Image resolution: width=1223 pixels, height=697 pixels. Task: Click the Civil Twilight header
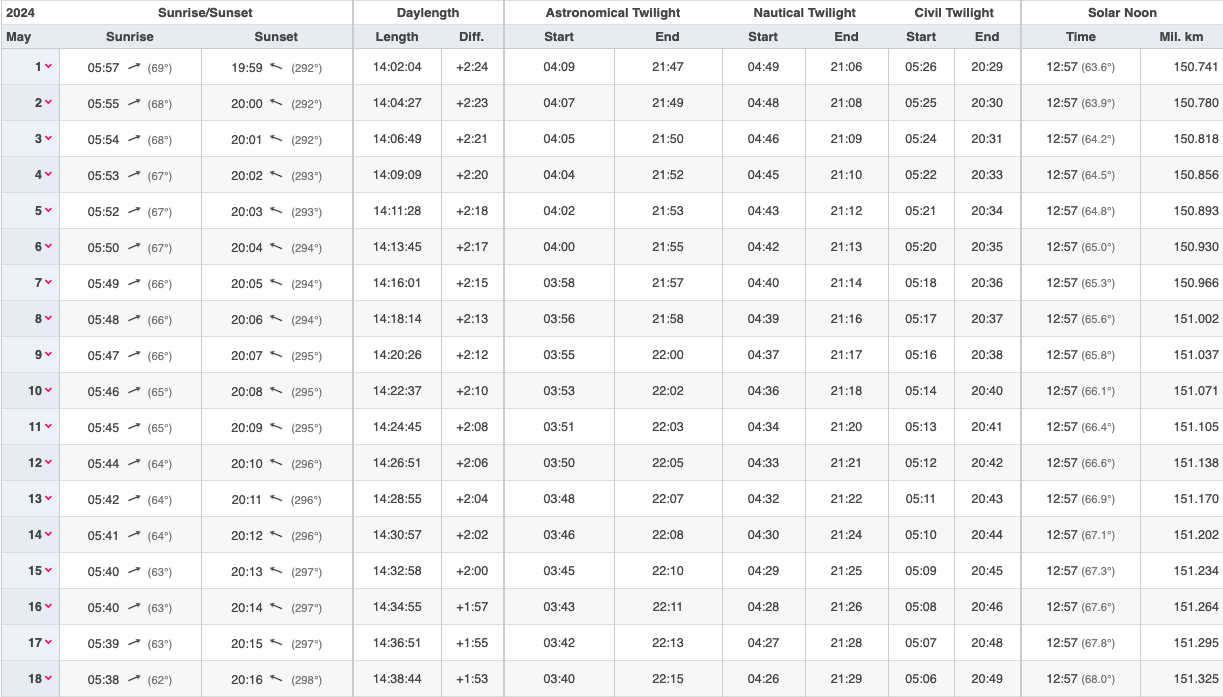954,13
